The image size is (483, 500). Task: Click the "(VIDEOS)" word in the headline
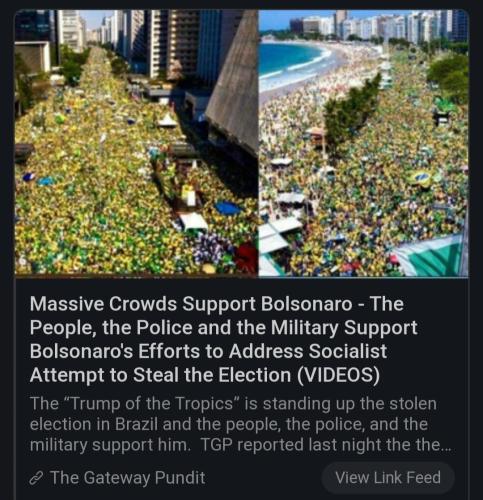tap(338, 375)
